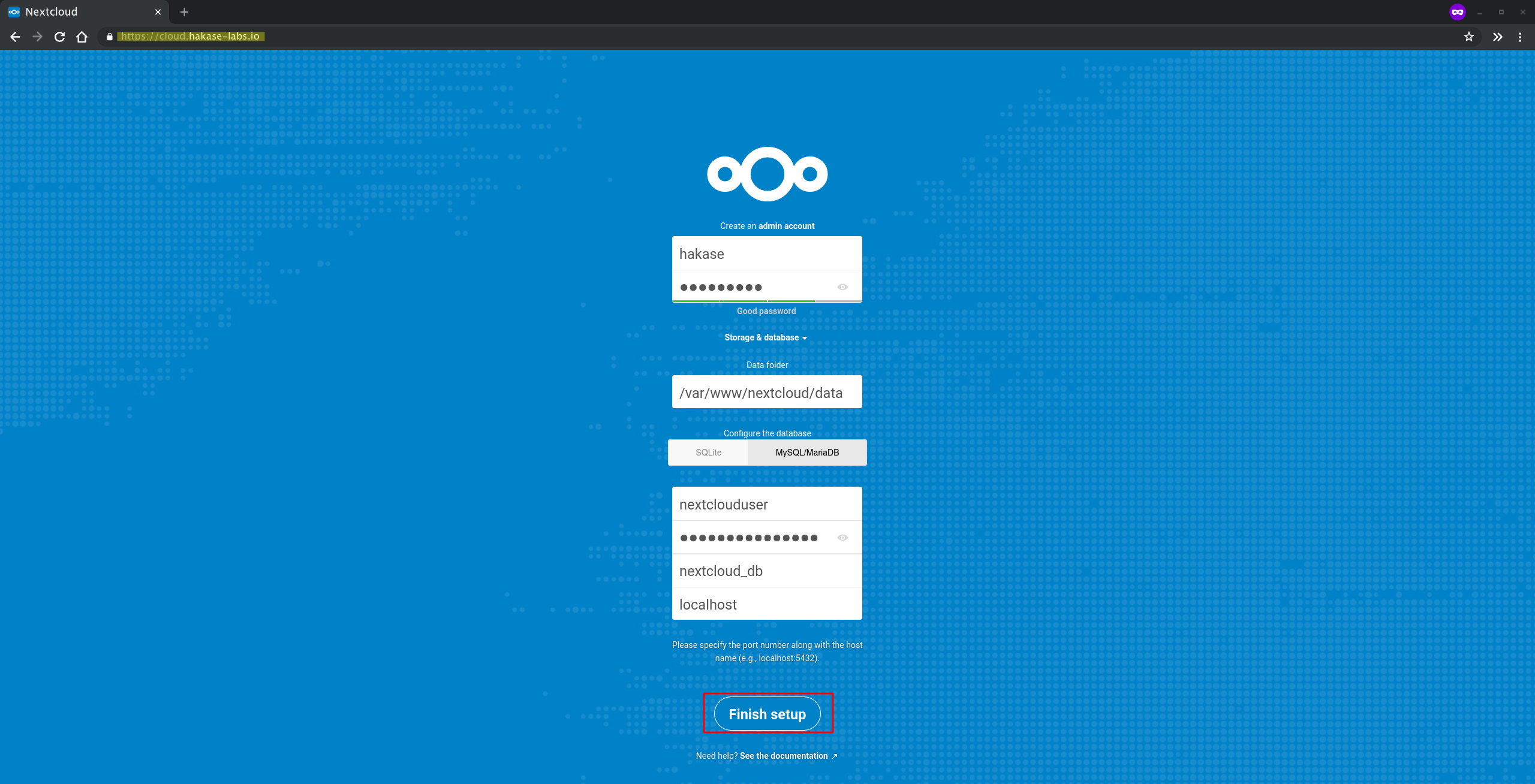Click the Good password strength label
Viewport: 1535px width, 784px height.
pyautogui.click(x=766, y=311)
